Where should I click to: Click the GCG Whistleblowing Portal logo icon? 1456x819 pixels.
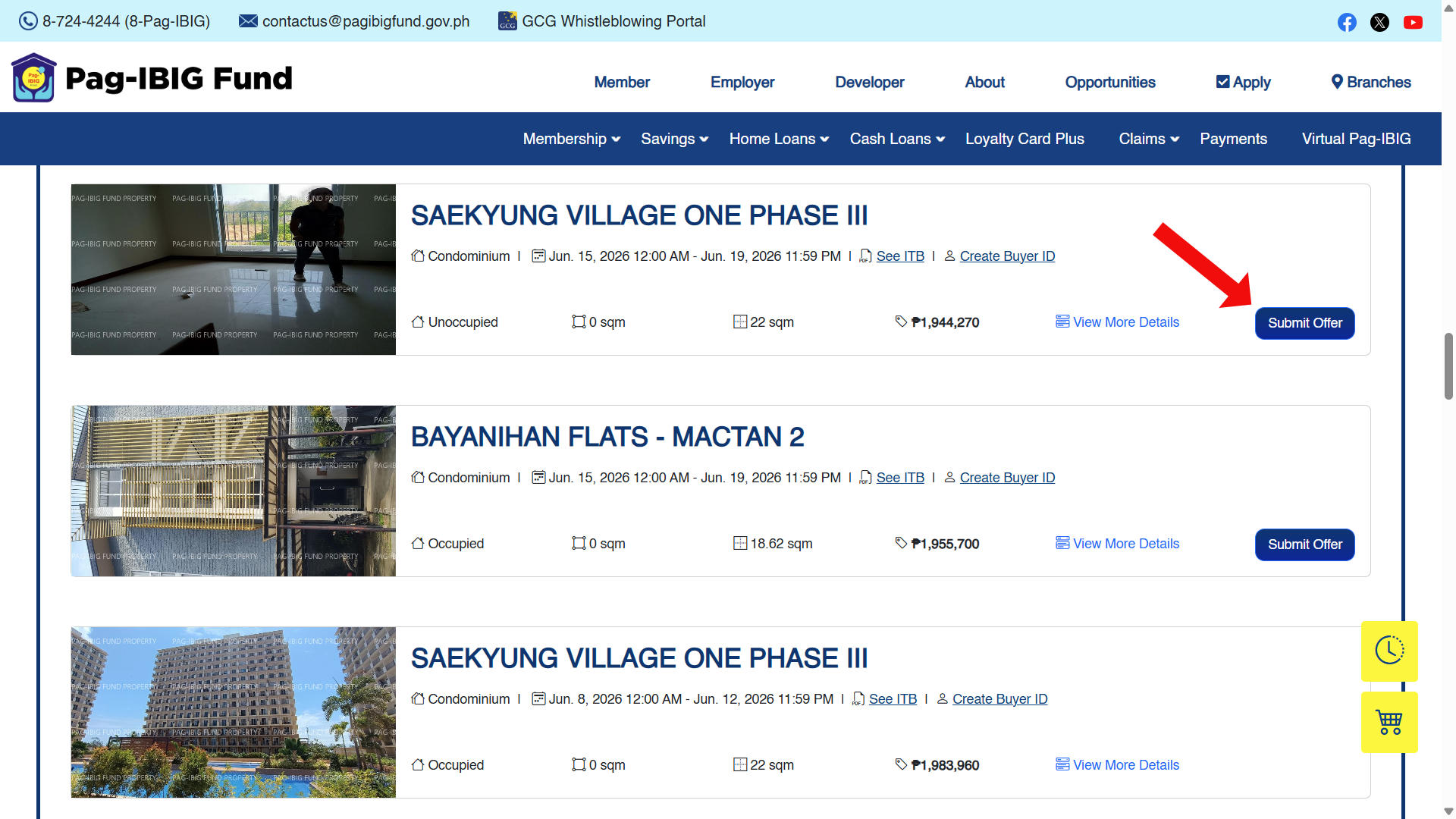[x=507, y=21]
